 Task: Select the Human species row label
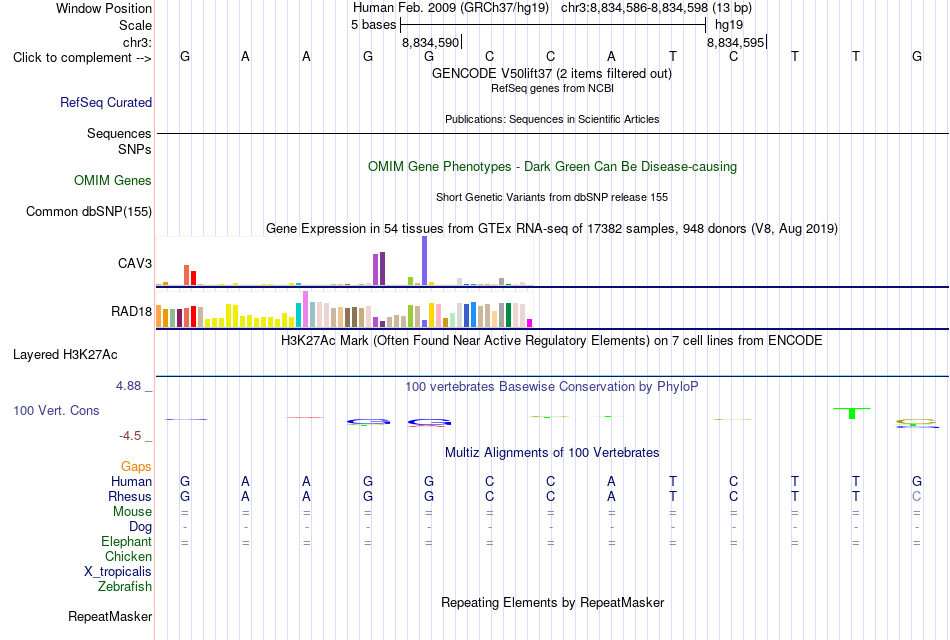click(x=131, y=481)
